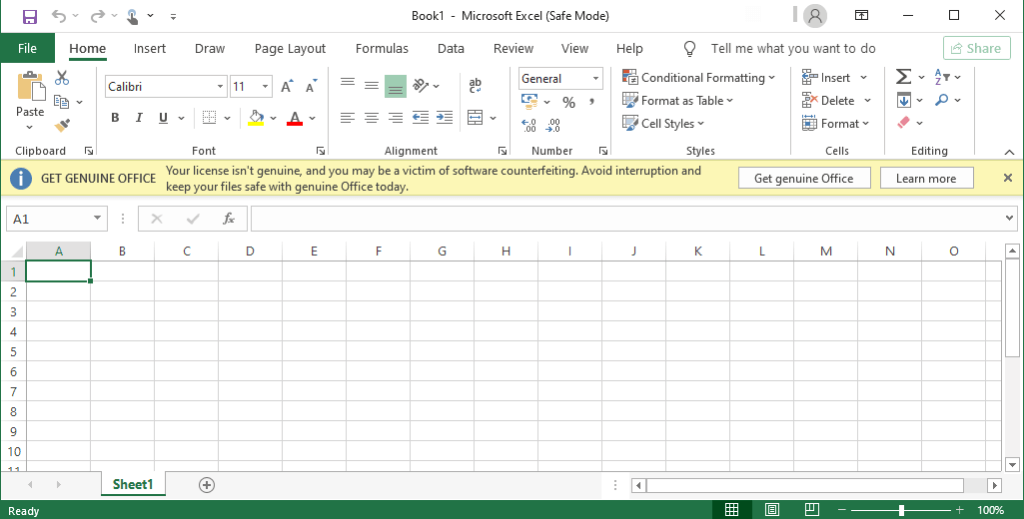Open the Calibri font name dropdown

point(219,87)
